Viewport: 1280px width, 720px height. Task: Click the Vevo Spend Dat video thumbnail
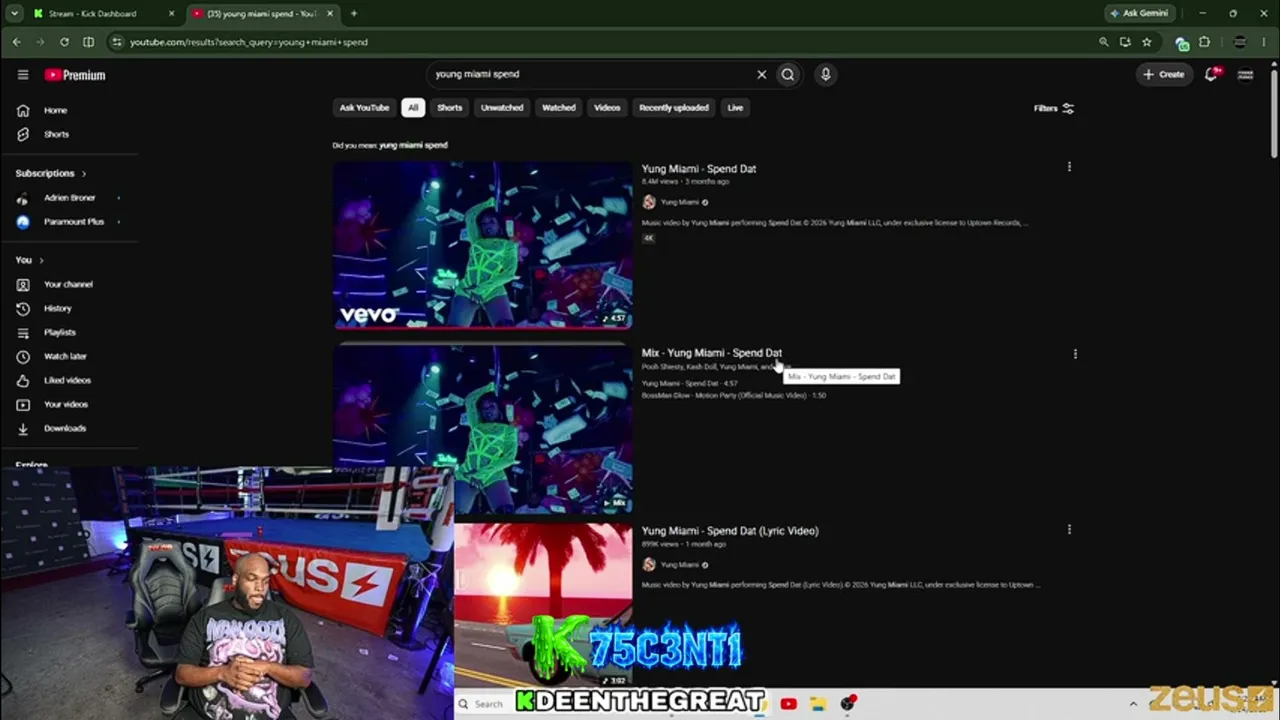click(483, 245)
